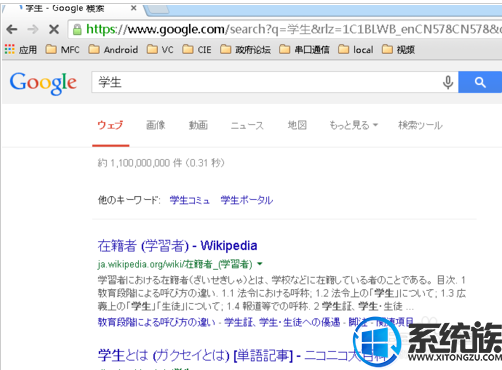Open the VC bookmark folder

click(160, 50)
